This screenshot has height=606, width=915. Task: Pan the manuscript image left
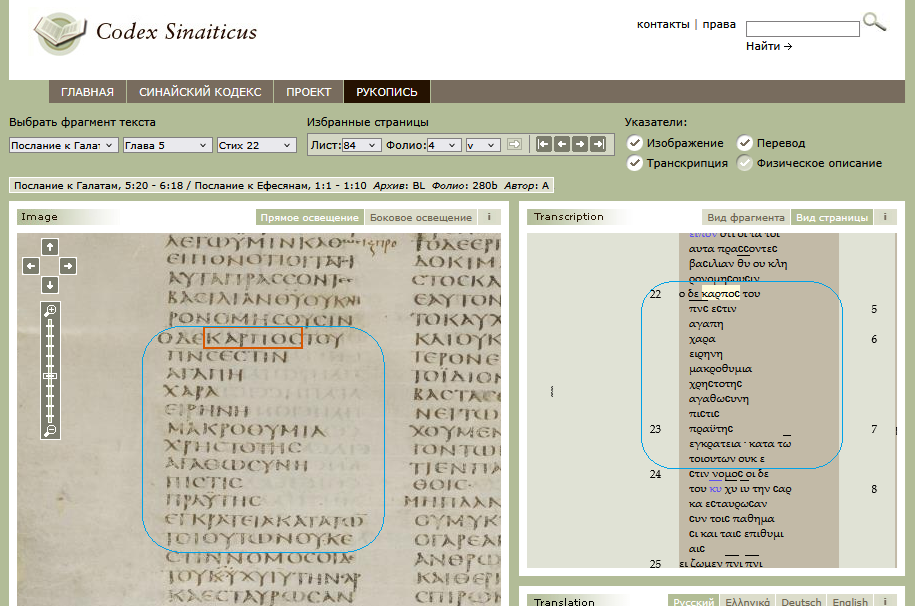pos(31,266)
